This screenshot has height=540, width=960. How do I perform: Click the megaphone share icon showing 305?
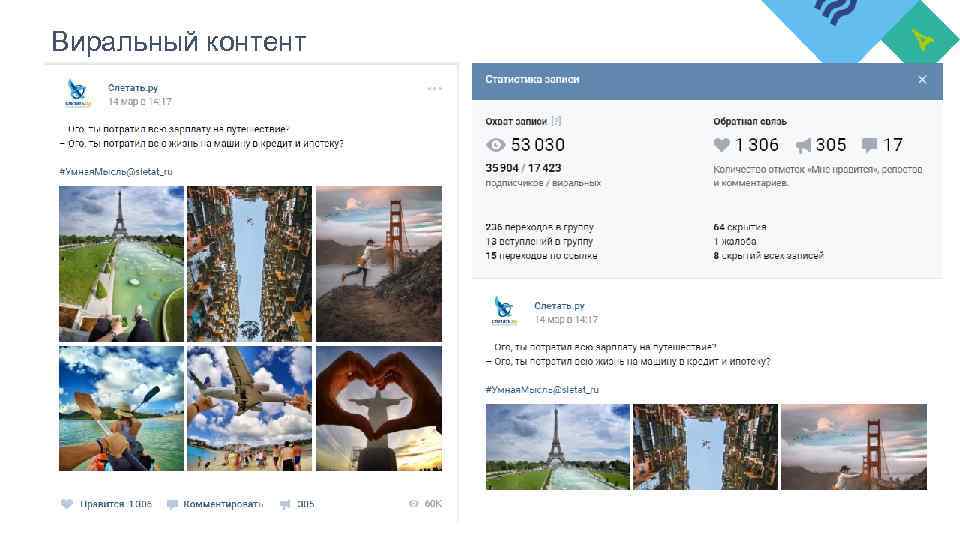(x=285, y=504)
